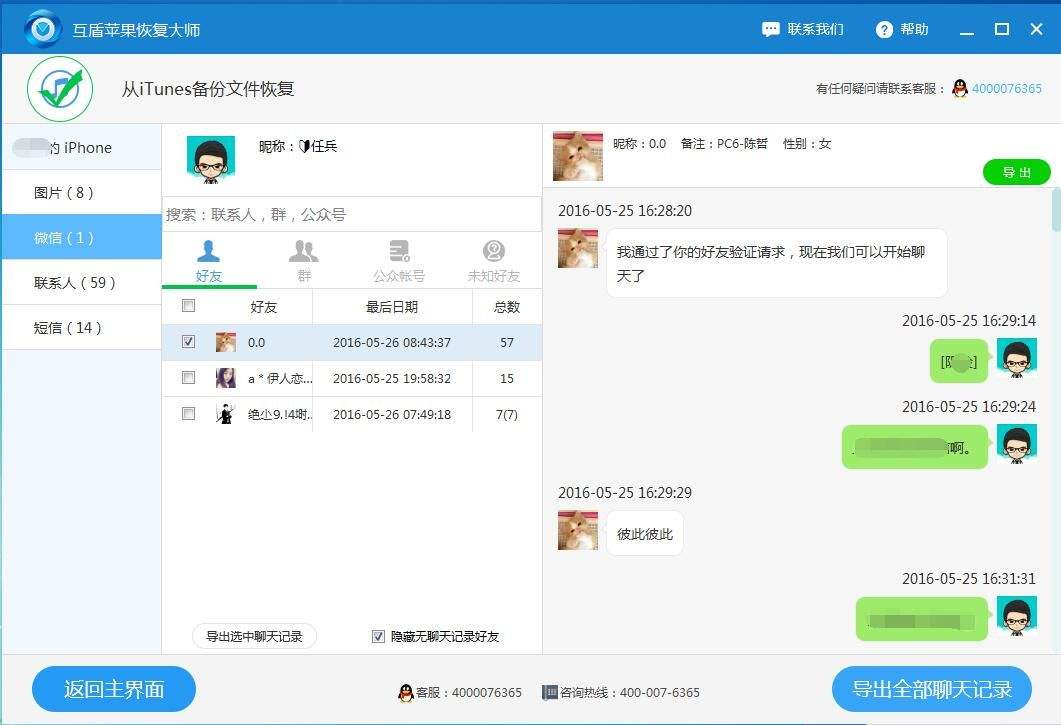Click the green message bubble at 16:31:31
The image size is (1061, 725).
[922, 619]
